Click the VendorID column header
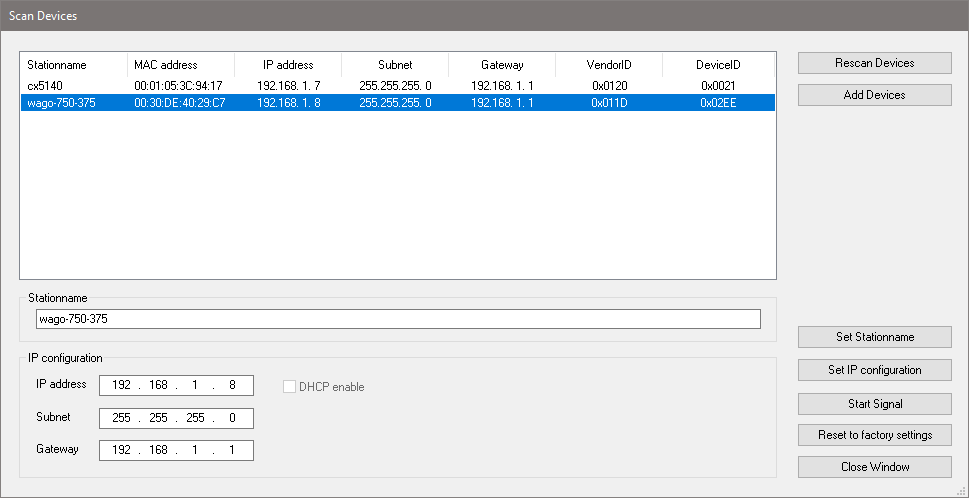 click(x=609, y=65)
